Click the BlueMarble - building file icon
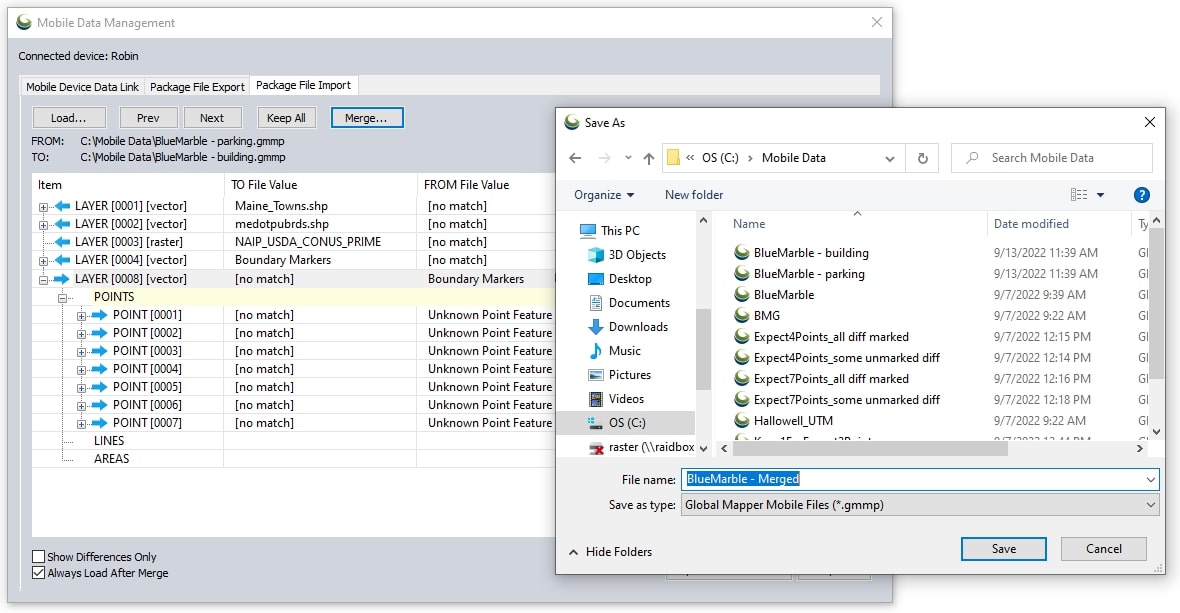 point(741,253)
